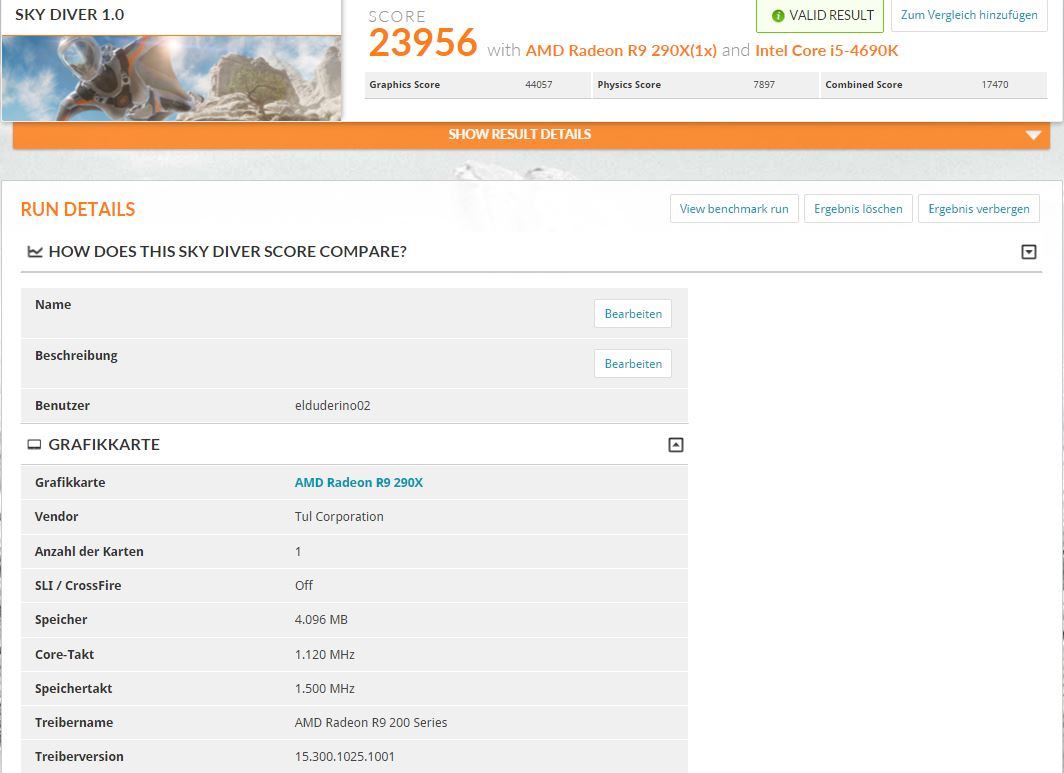Click the overall score 23956

[423, 43]
